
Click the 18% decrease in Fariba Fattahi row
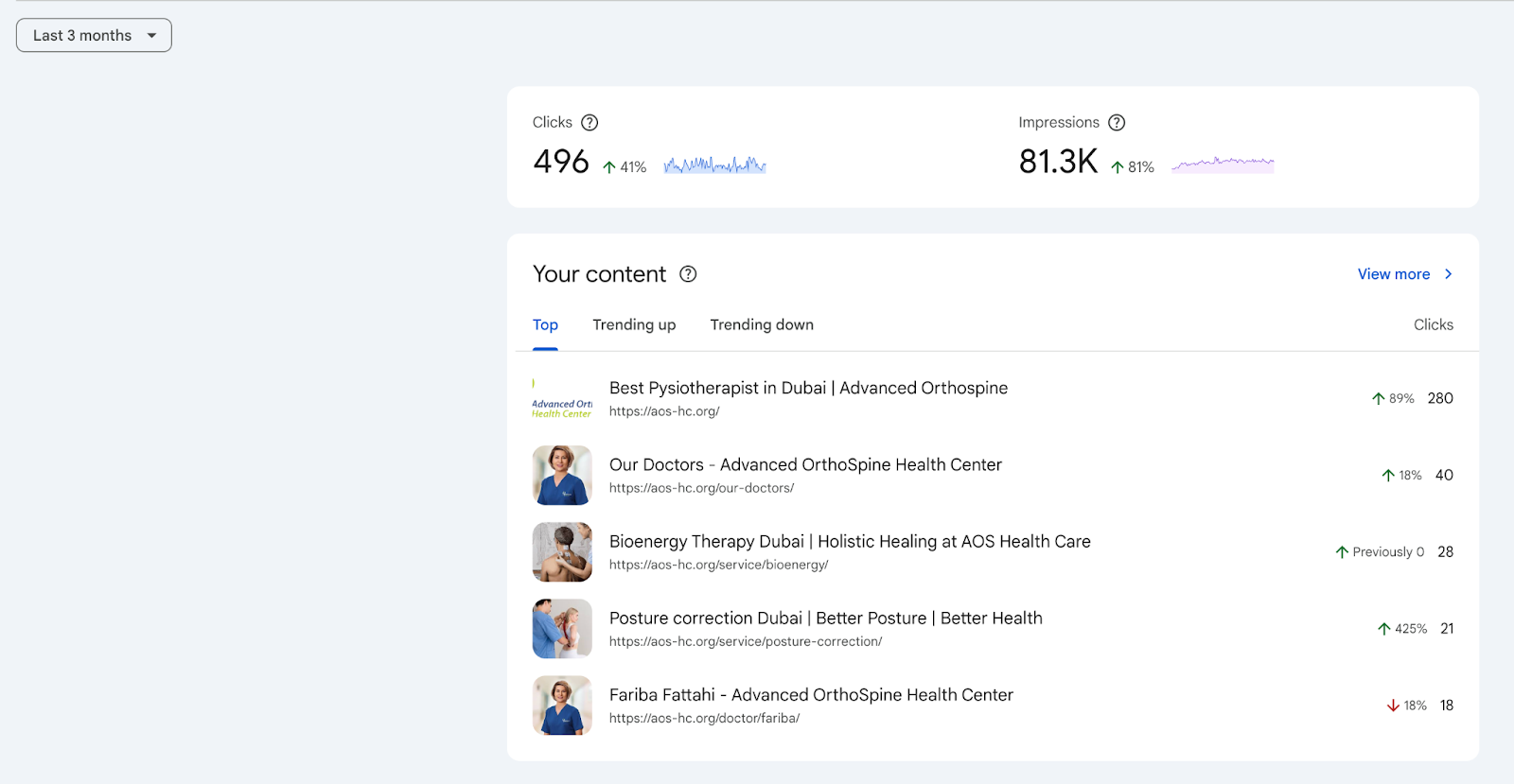1406,706
